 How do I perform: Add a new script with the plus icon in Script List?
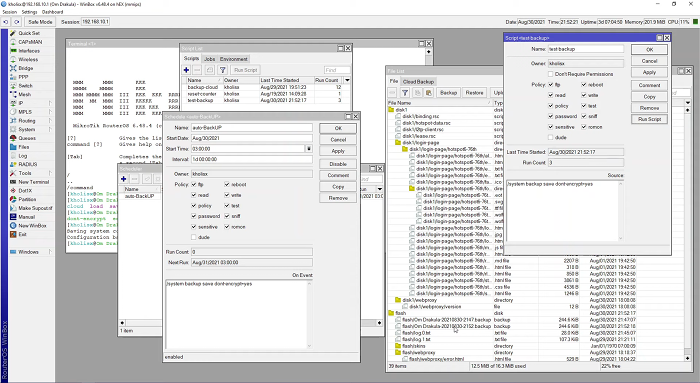point(186,70)
